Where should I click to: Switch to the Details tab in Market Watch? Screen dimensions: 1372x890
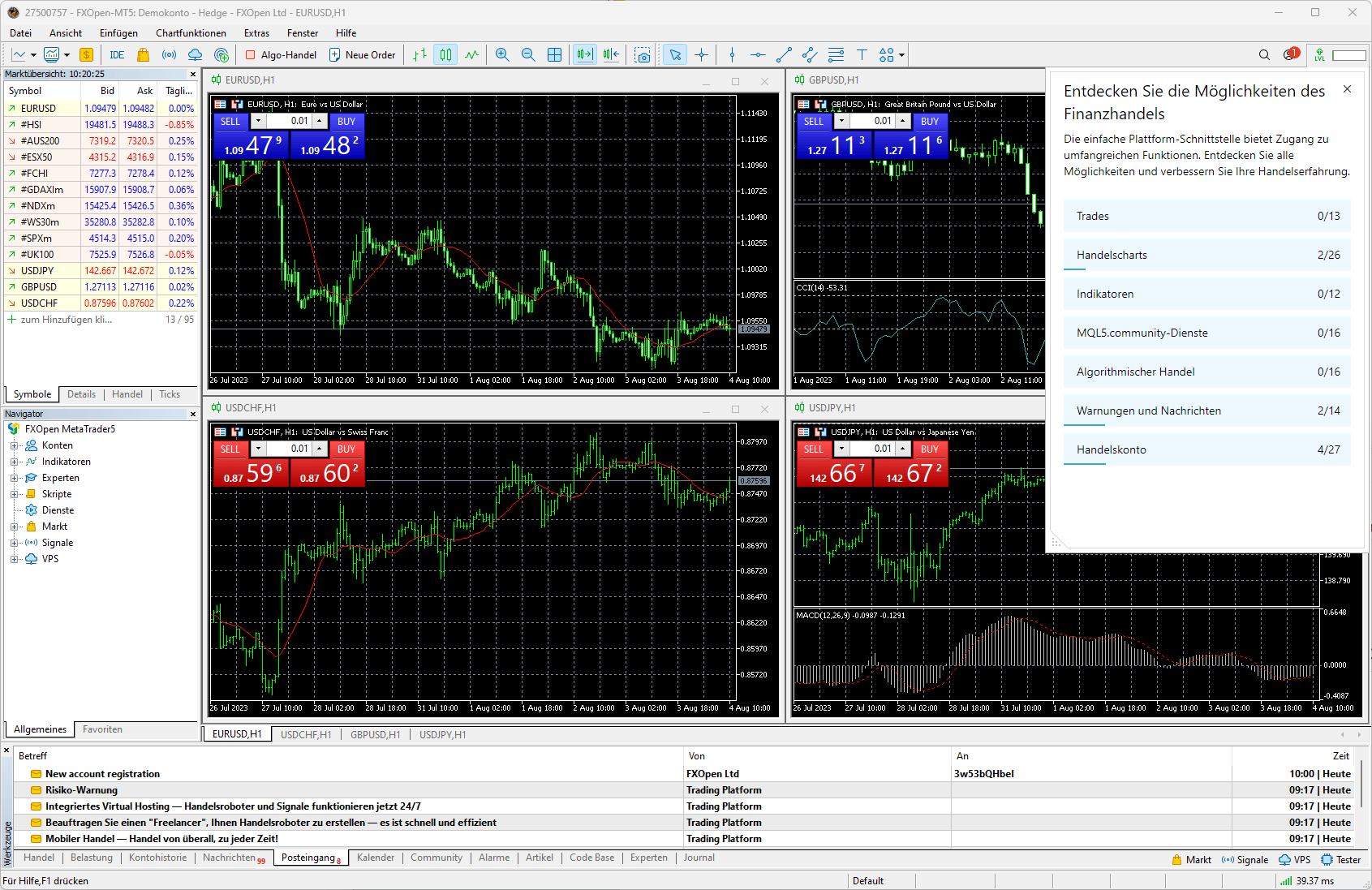pyautogui.click(x=81, y=394)
